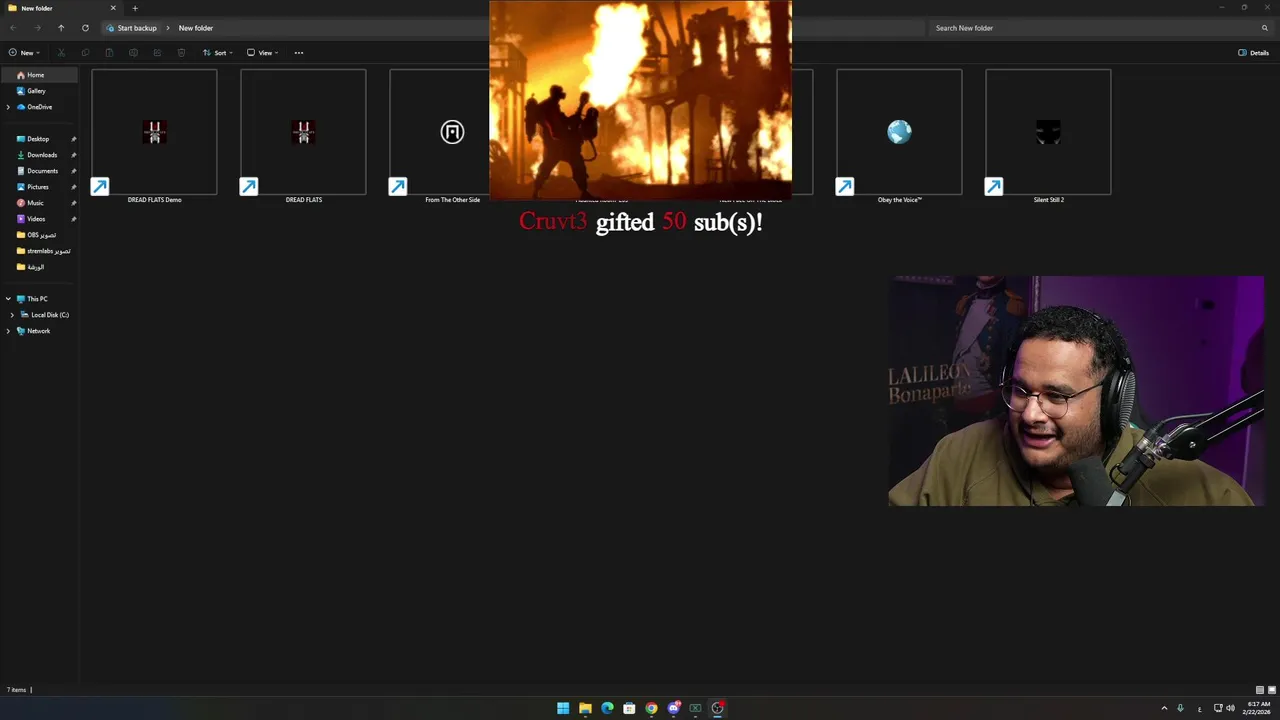Add a new tab with plus button

tap(135, 8)
